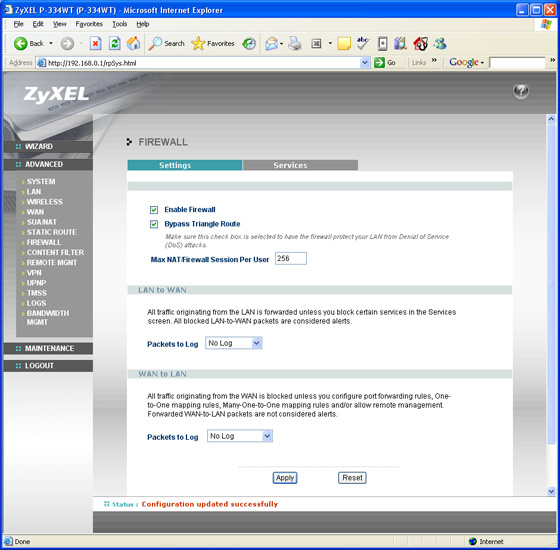Open the VPN sidebar link
Viewport: 560px width, 550px height.
point(34,273)
